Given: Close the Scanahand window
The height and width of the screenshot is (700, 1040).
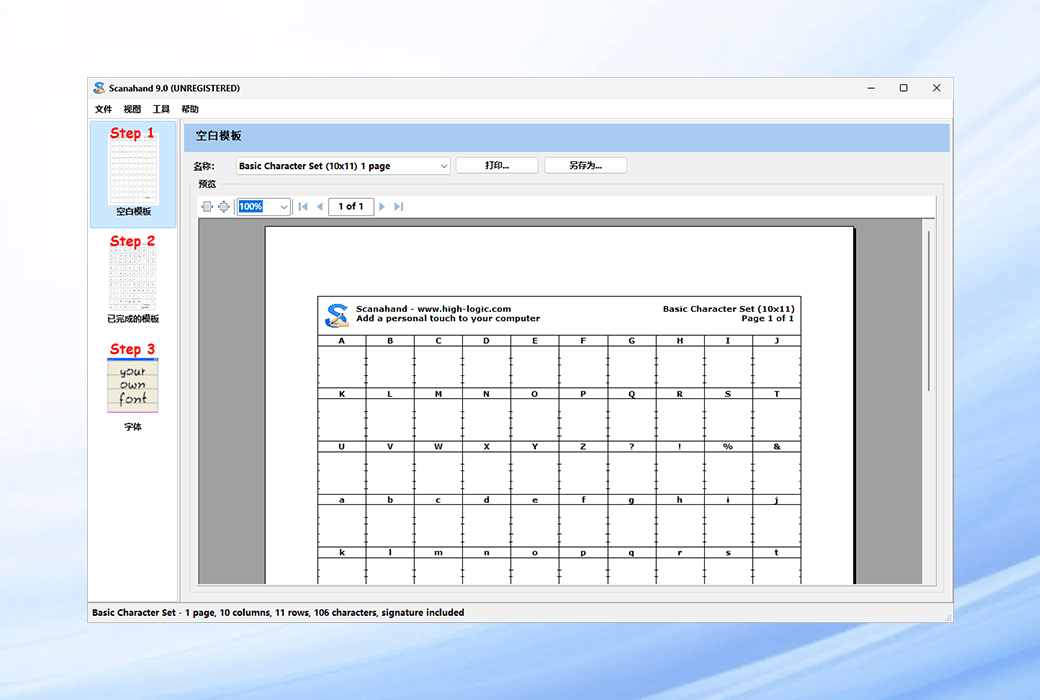Looking at the screenshot, I should 937,88.
